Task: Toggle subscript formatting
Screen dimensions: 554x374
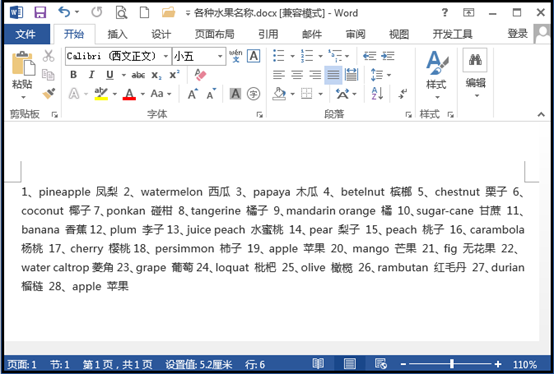Action: pyautogui.click(x=157, y=75)
